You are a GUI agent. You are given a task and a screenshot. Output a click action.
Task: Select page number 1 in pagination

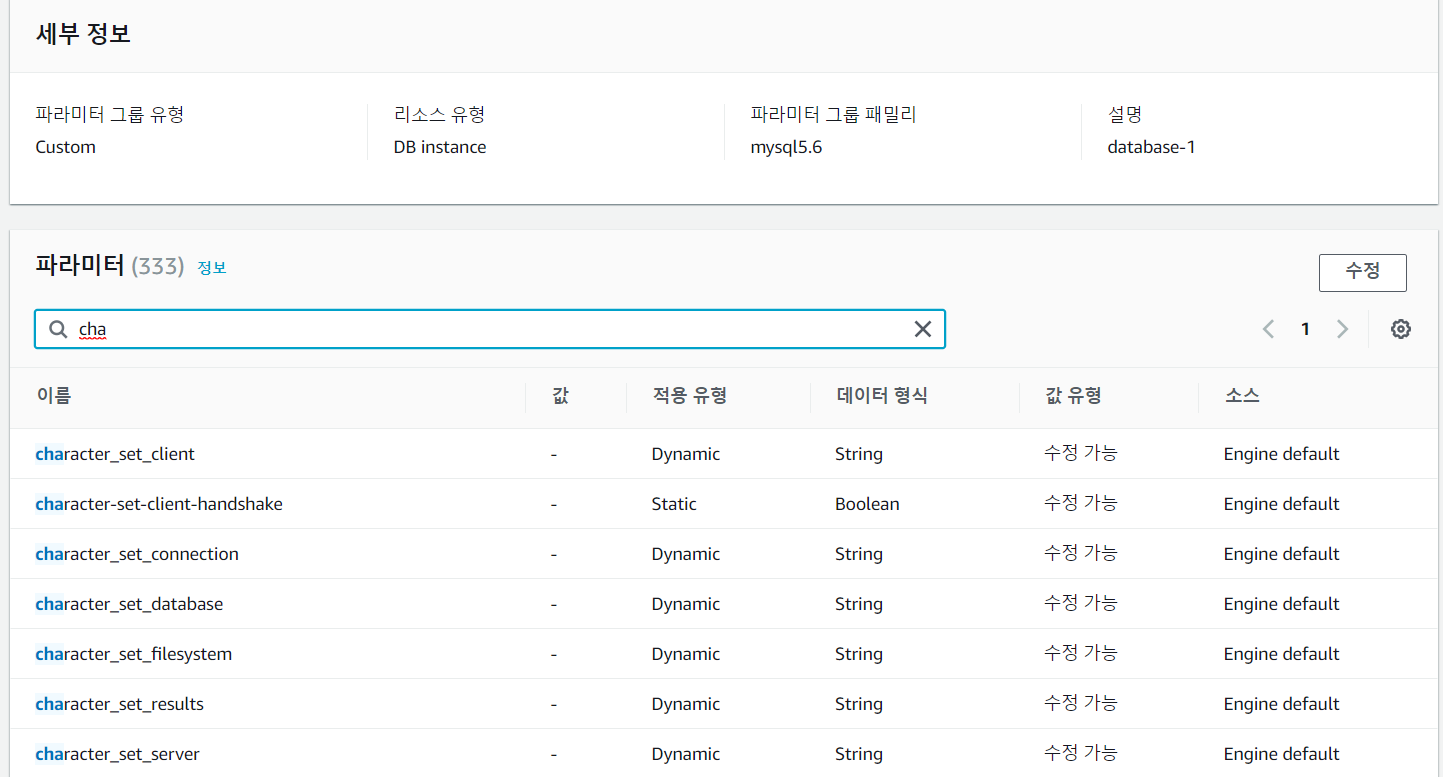point(1305,329)
